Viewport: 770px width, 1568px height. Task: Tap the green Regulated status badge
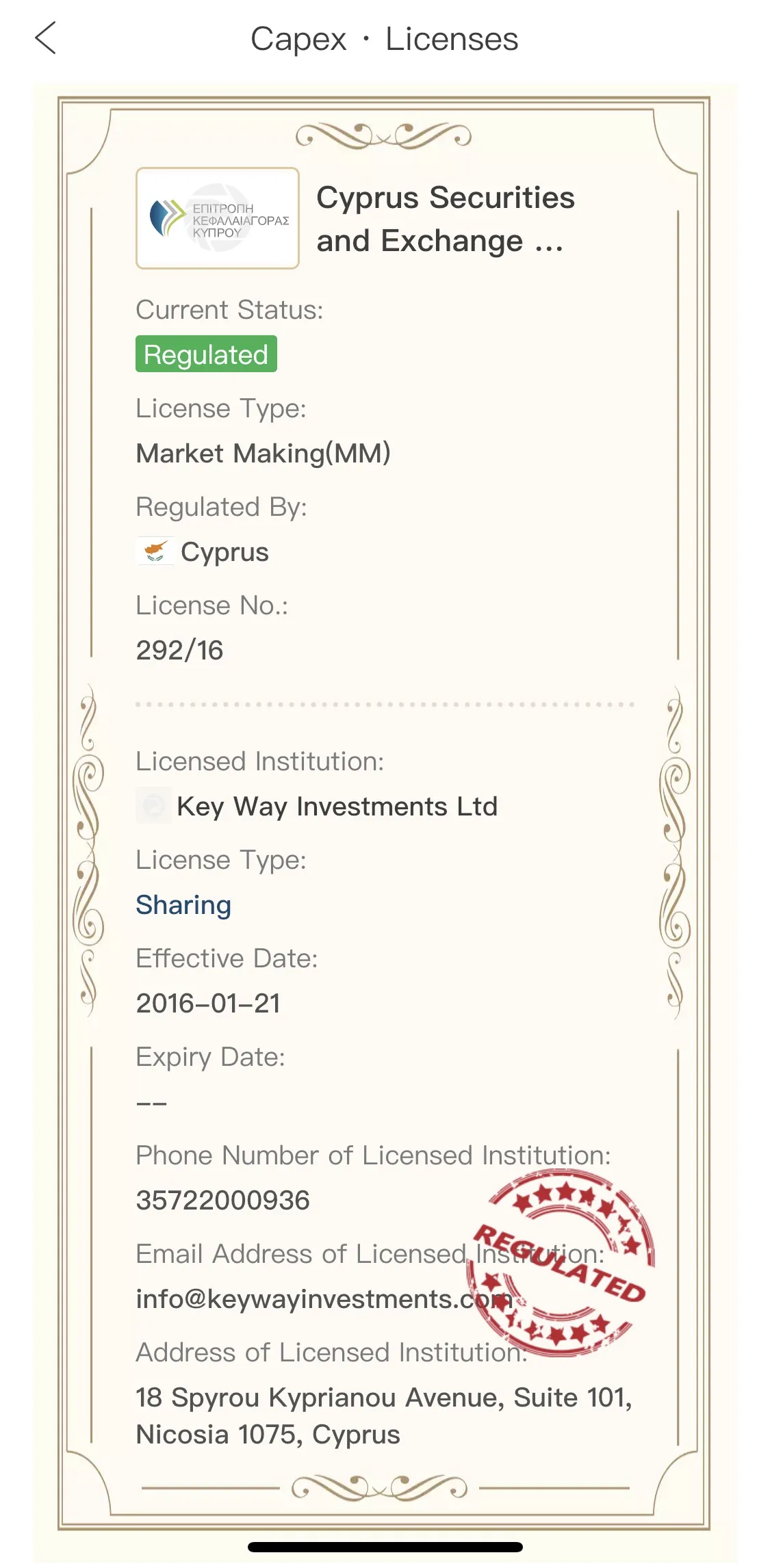point(206,354)
